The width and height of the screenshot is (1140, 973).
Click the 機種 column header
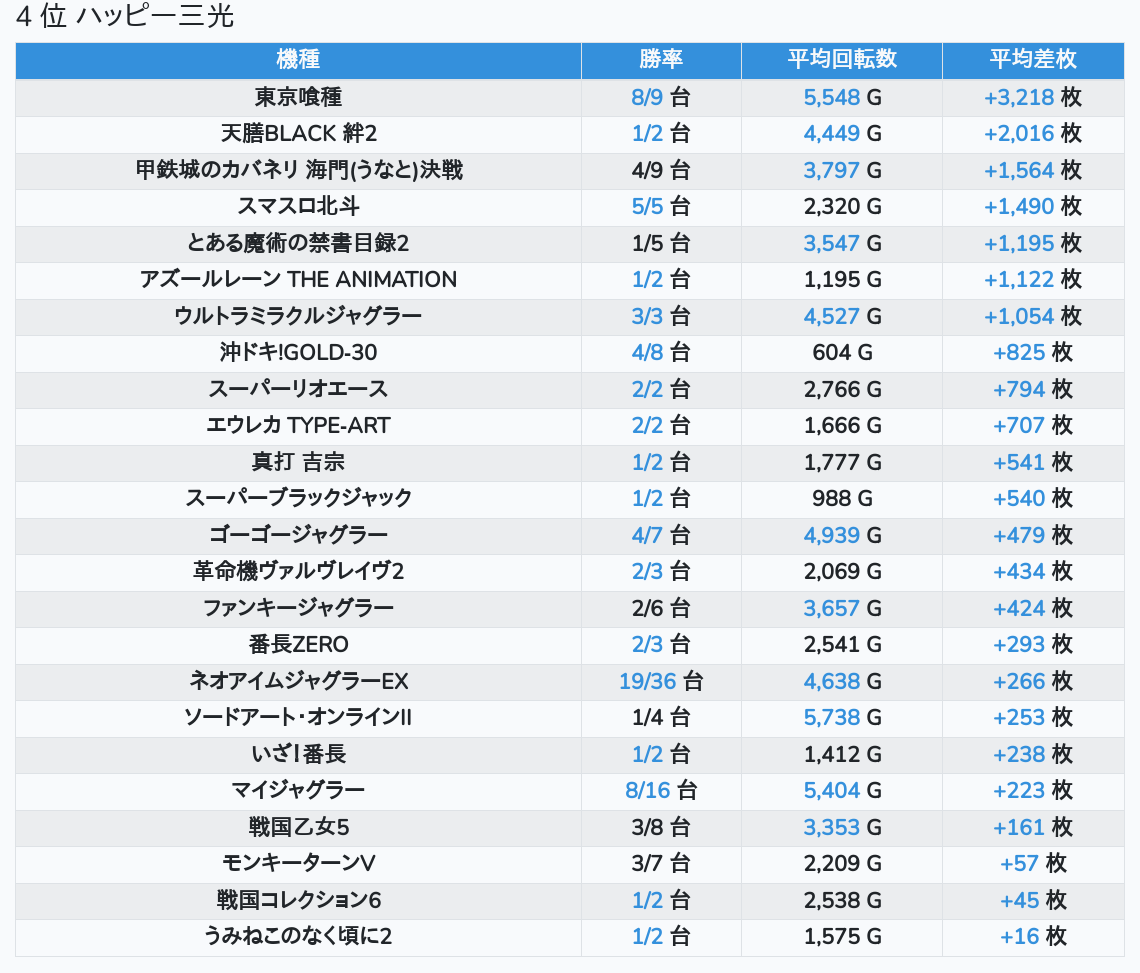298,60
